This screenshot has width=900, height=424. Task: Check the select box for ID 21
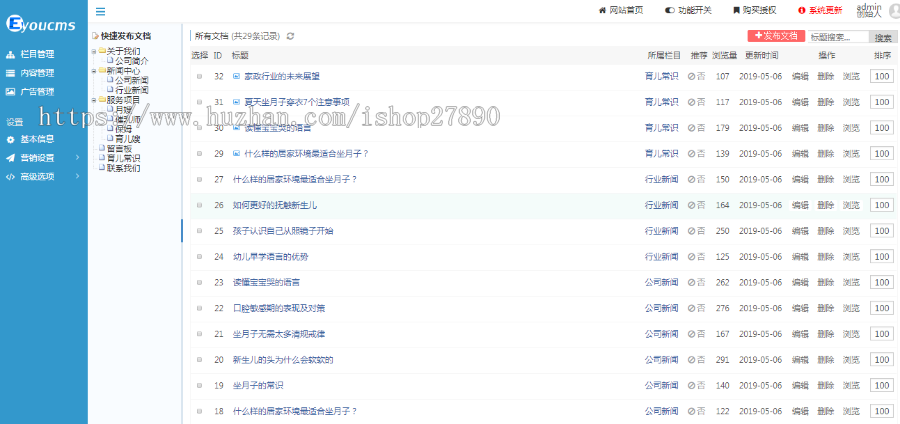coord(200,334)
